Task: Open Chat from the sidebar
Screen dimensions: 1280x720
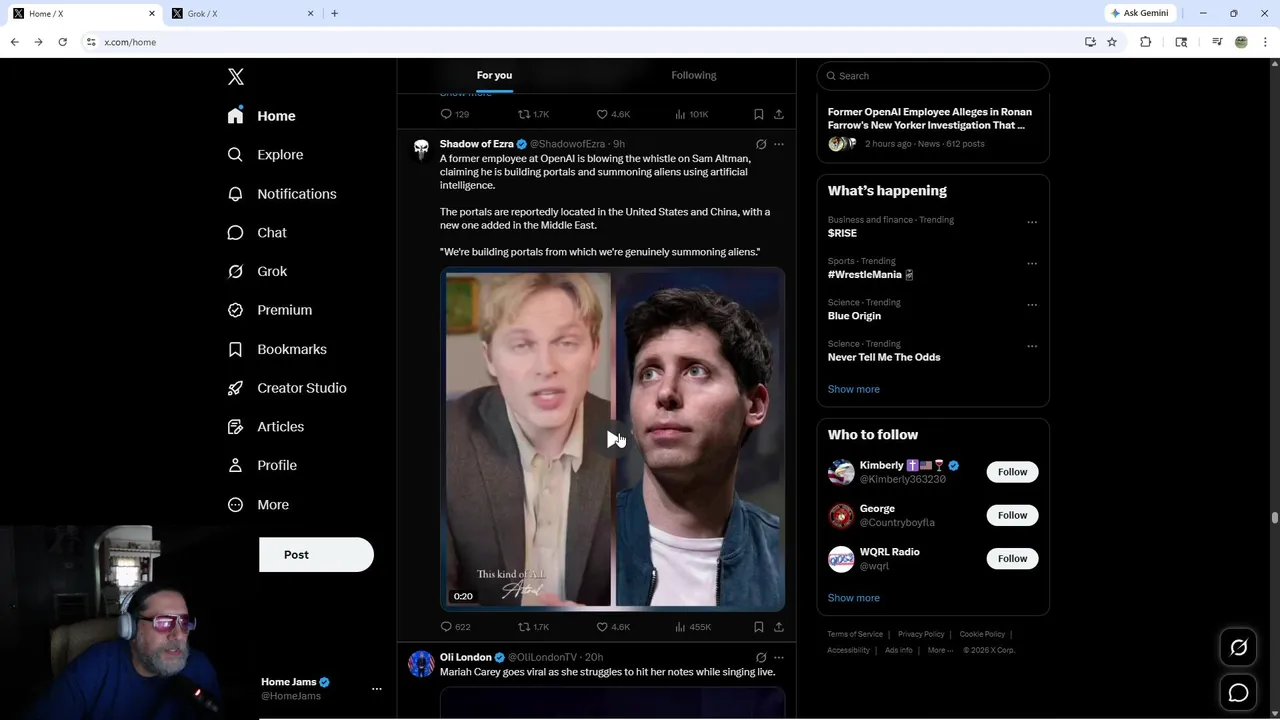Action: pos(258,233)
